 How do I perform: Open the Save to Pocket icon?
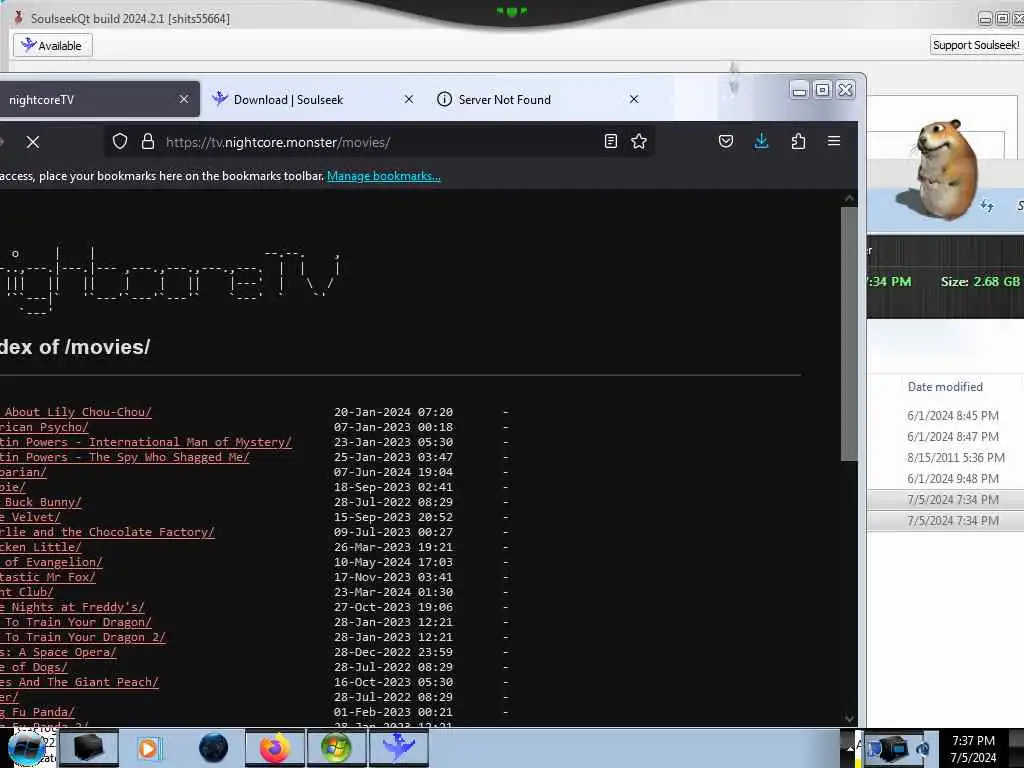(726, 141)
